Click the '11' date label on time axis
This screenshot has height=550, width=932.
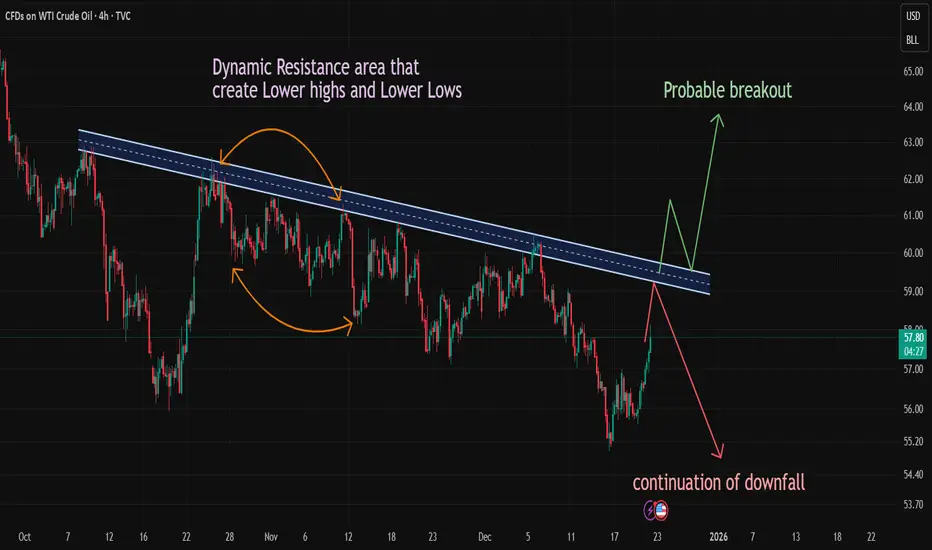click(x=571, y=537)
